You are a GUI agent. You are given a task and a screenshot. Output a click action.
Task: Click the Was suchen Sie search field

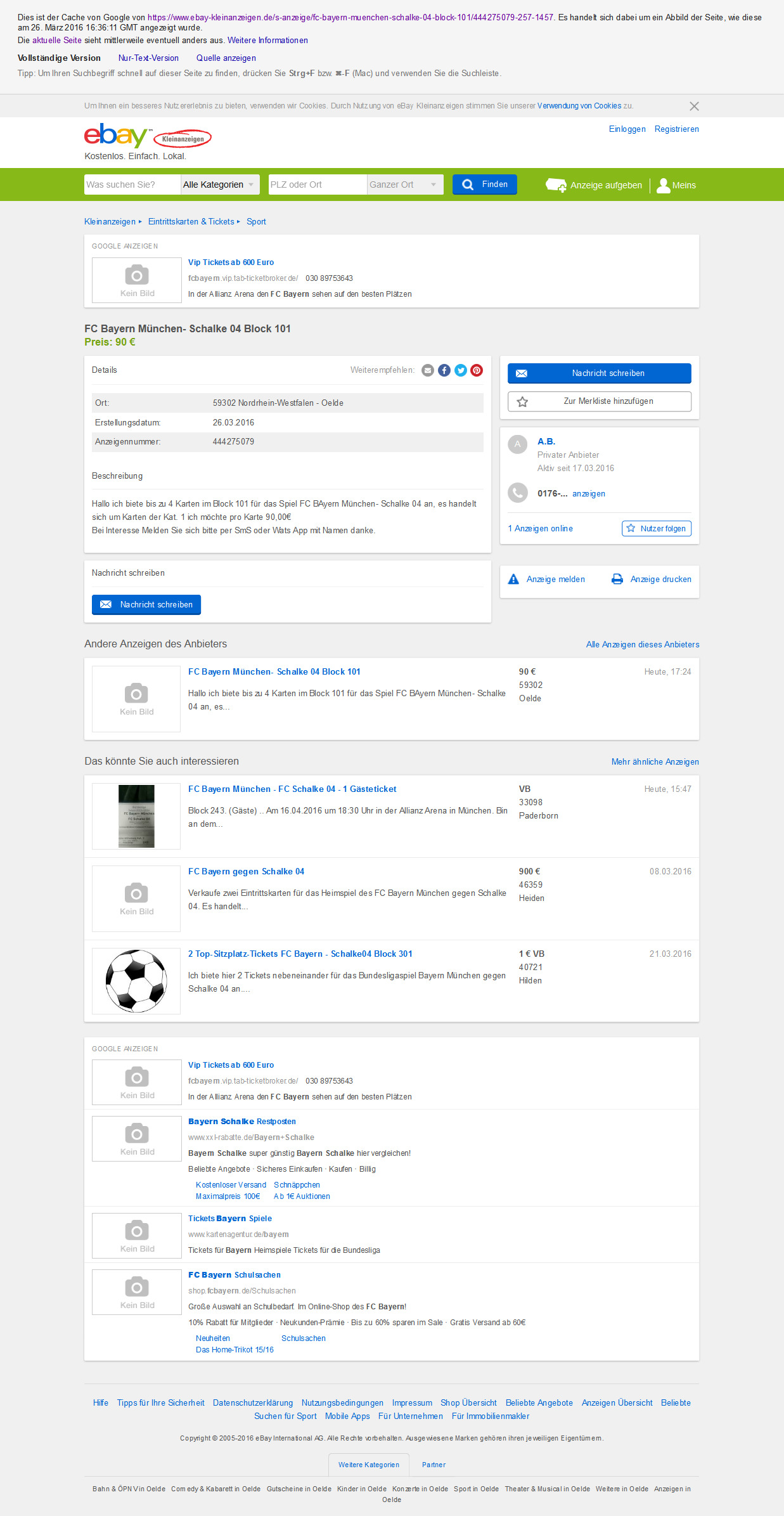point(132,185)
